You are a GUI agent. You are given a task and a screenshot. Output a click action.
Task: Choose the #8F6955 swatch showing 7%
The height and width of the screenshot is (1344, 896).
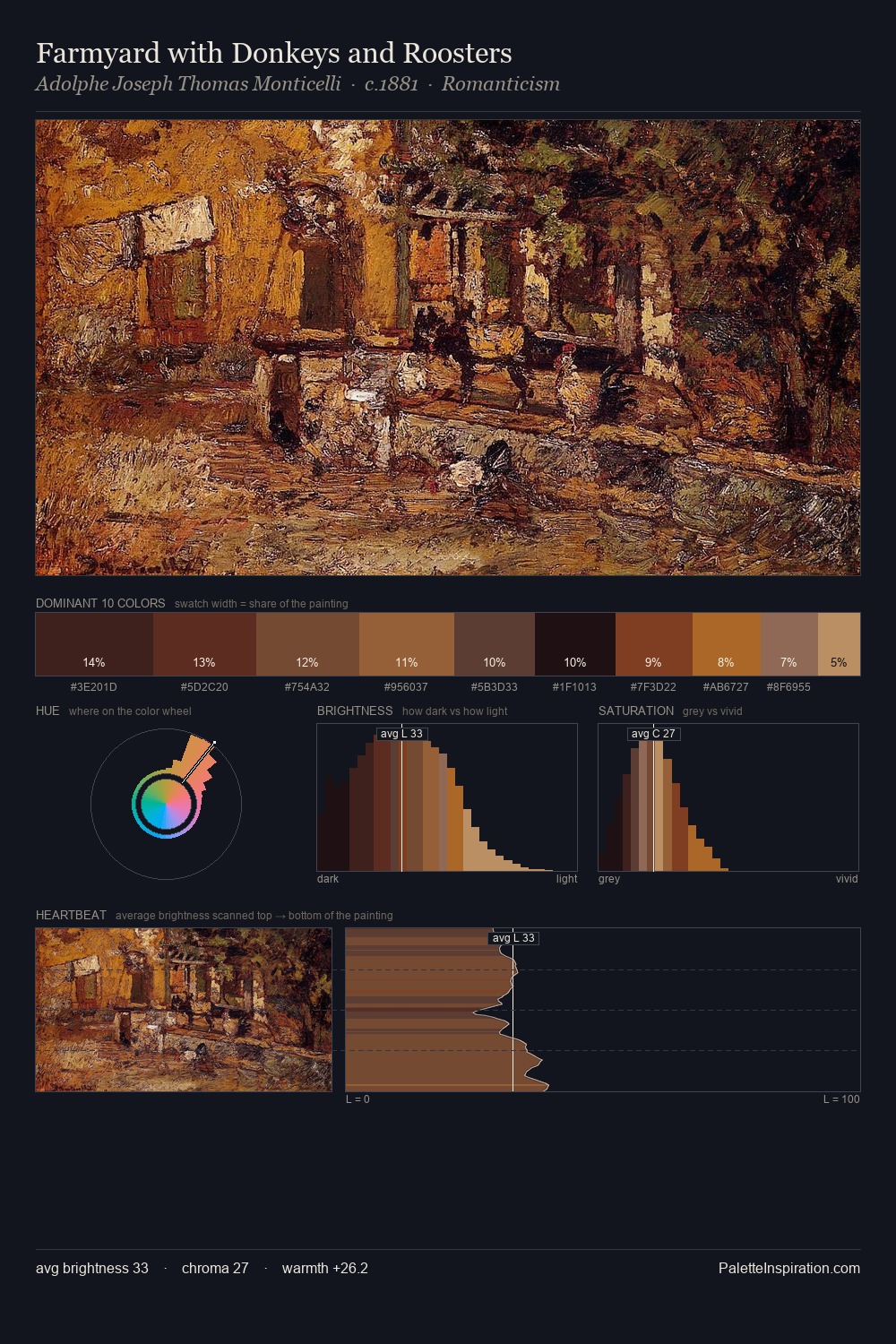click(x=789, y=644)
